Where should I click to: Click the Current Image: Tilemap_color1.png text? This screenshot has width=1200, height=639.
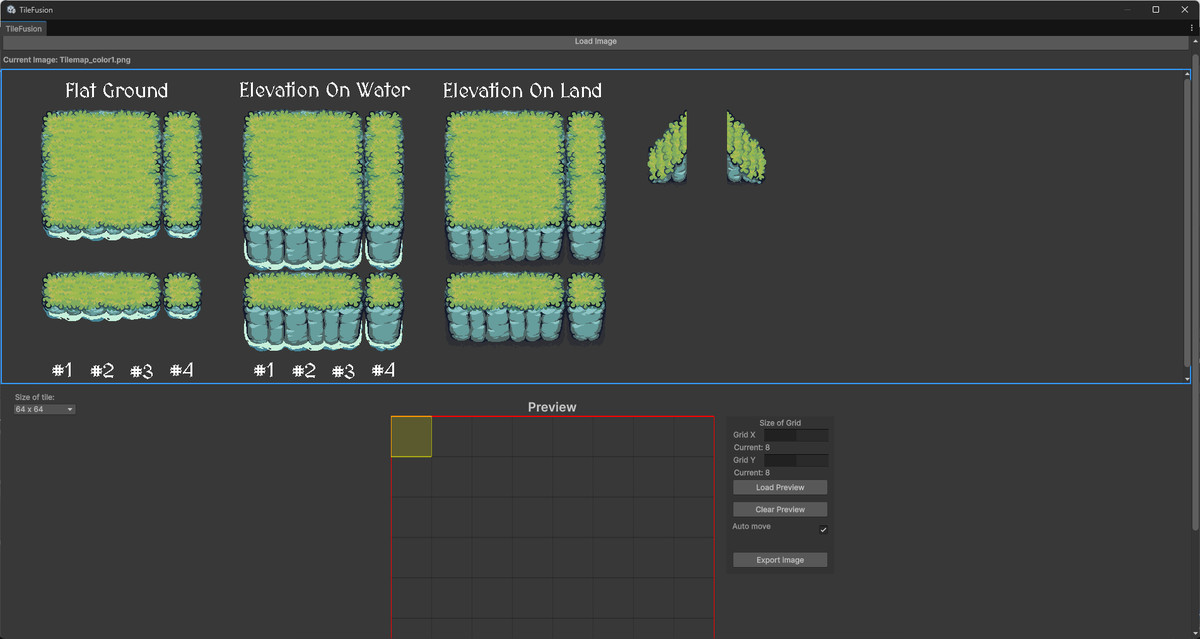(66, 60)
